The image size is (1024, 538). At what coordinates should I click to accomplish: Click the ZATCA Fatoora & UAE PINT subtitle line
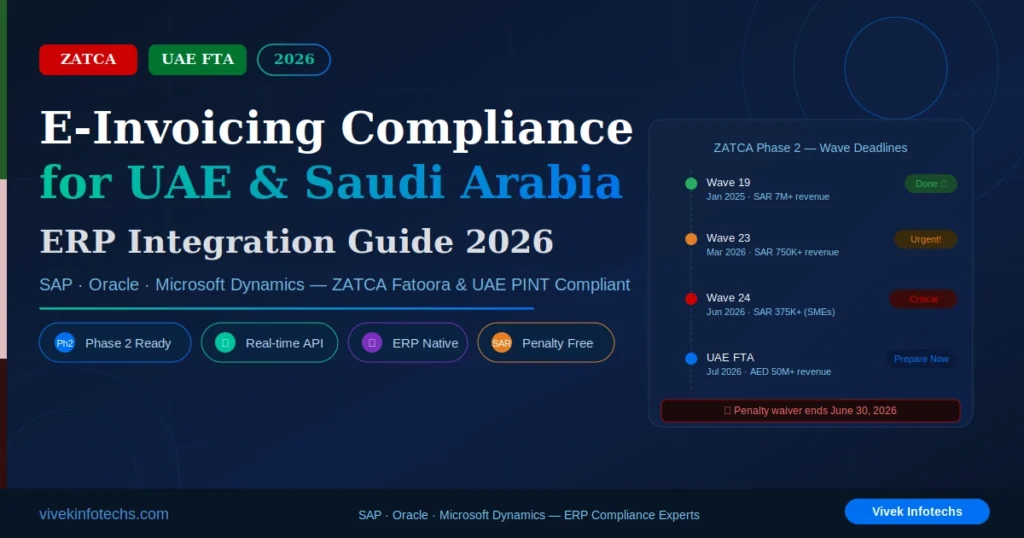pos(334,285)
